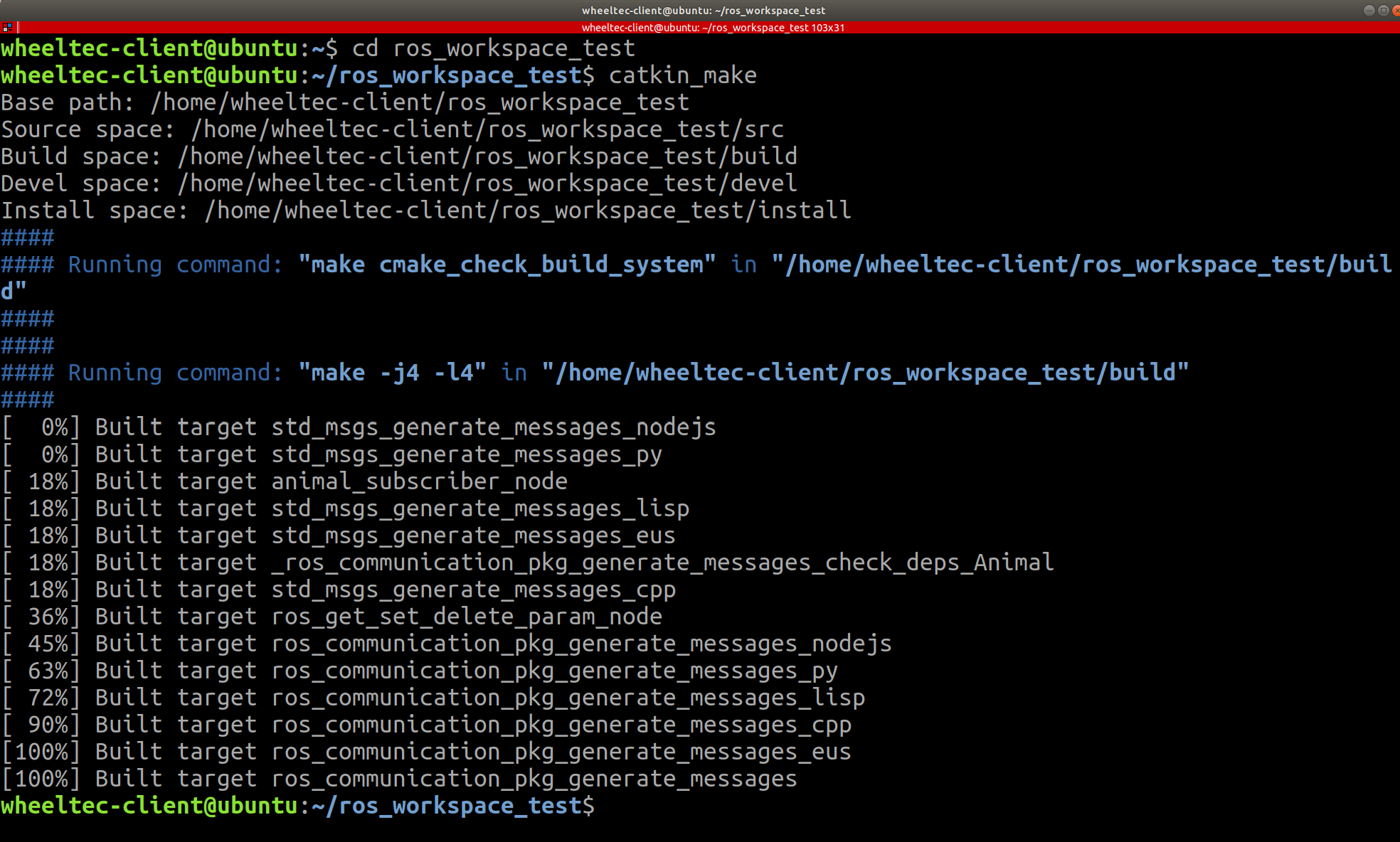Click 'make cmake_check_build_system' command text
Screen dimensions: 1400x842
(506, 265)
